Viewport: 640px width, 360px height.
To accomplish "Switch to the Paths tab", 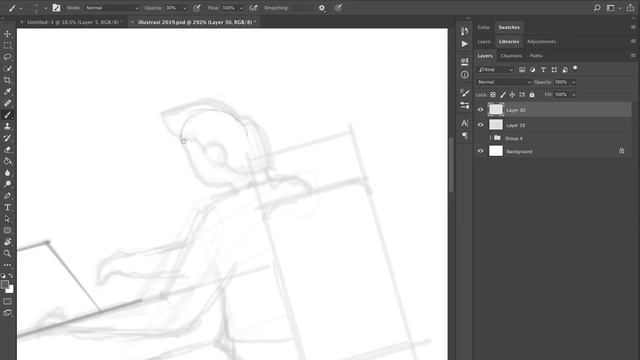I will (536, 56).
